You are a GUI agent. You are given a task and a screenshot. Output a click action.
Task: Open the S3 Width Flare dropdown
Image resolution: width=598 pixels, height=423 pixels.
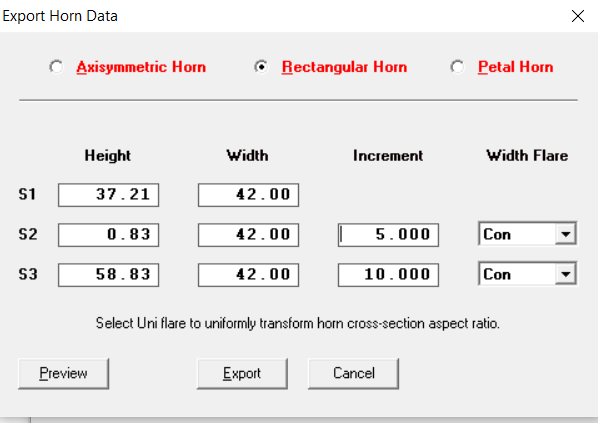(x=566, y=274)
